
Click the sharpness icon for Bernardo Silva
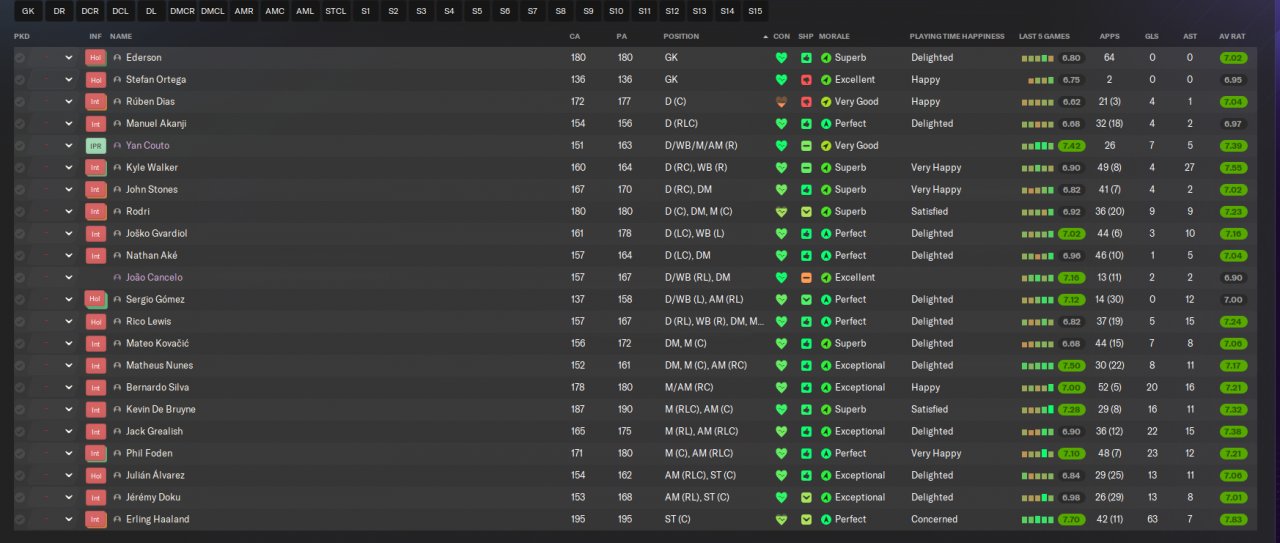pos(806,388)
